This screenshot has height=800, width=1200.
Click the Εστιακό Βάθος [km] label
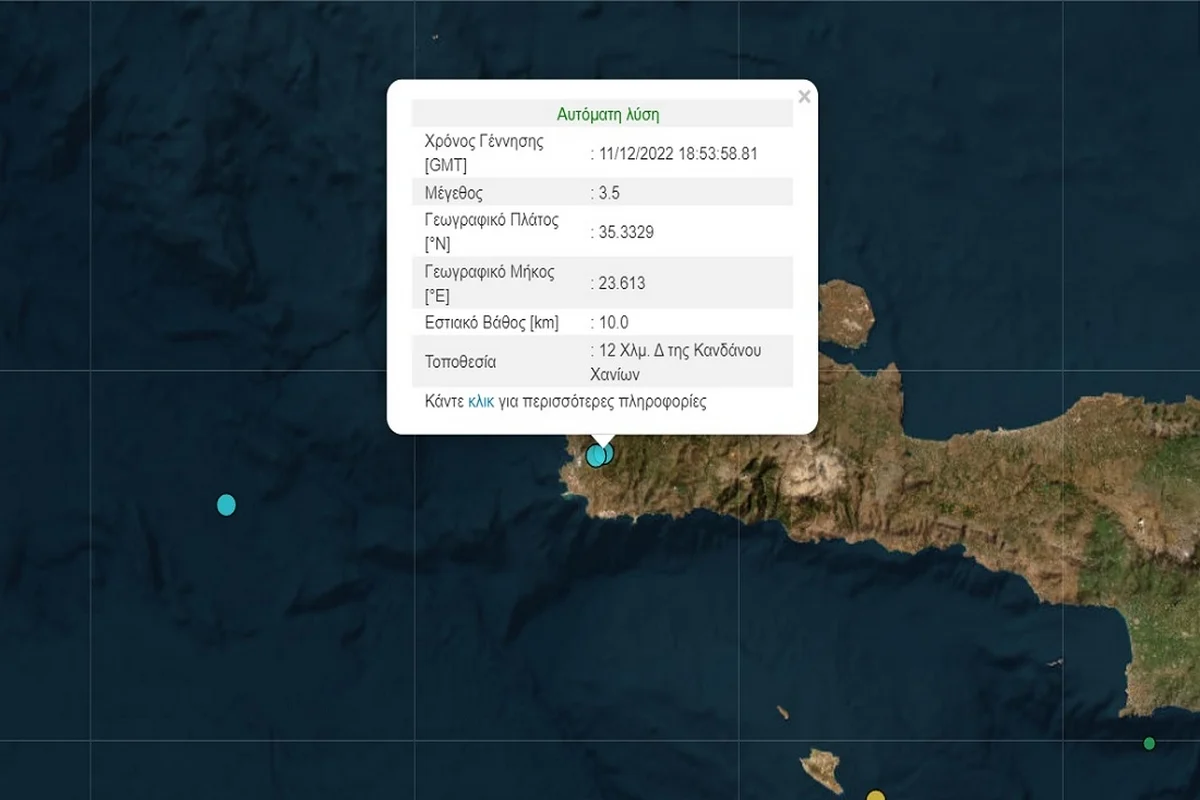click(491, 322)
